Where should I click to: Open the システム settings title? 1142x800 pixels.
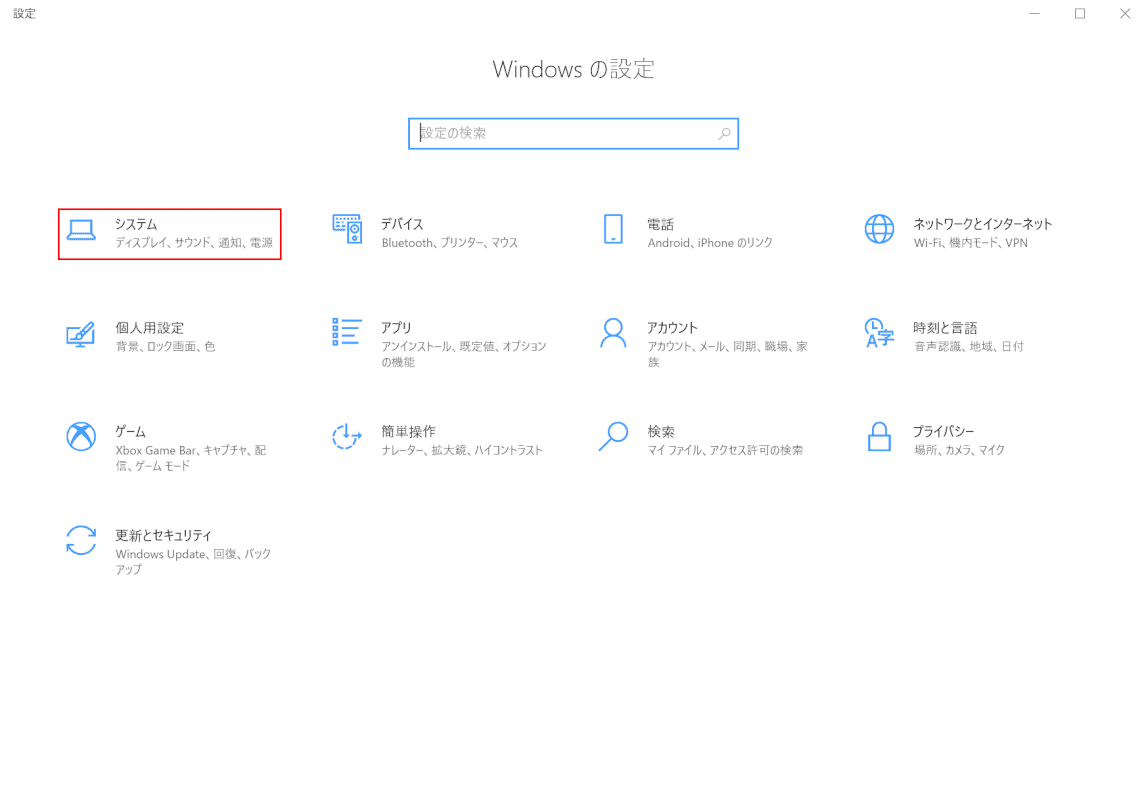click(x=136, y=224)
